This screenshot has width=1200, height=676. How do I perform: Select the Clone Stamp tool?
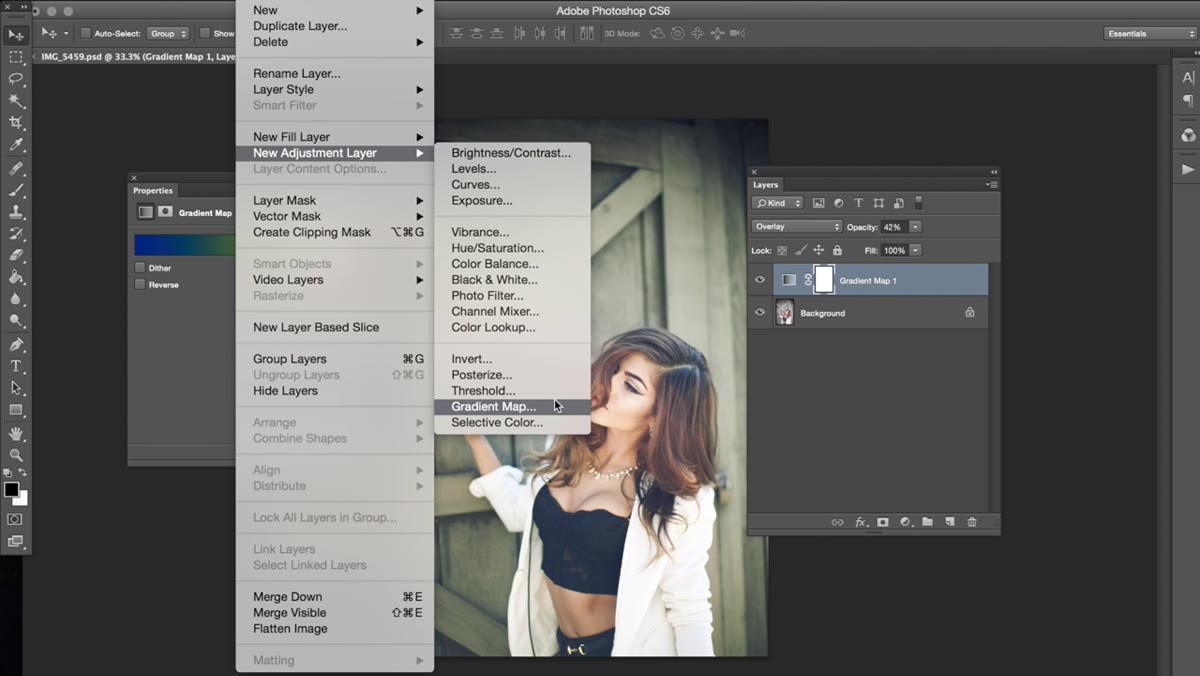(16, 212)
